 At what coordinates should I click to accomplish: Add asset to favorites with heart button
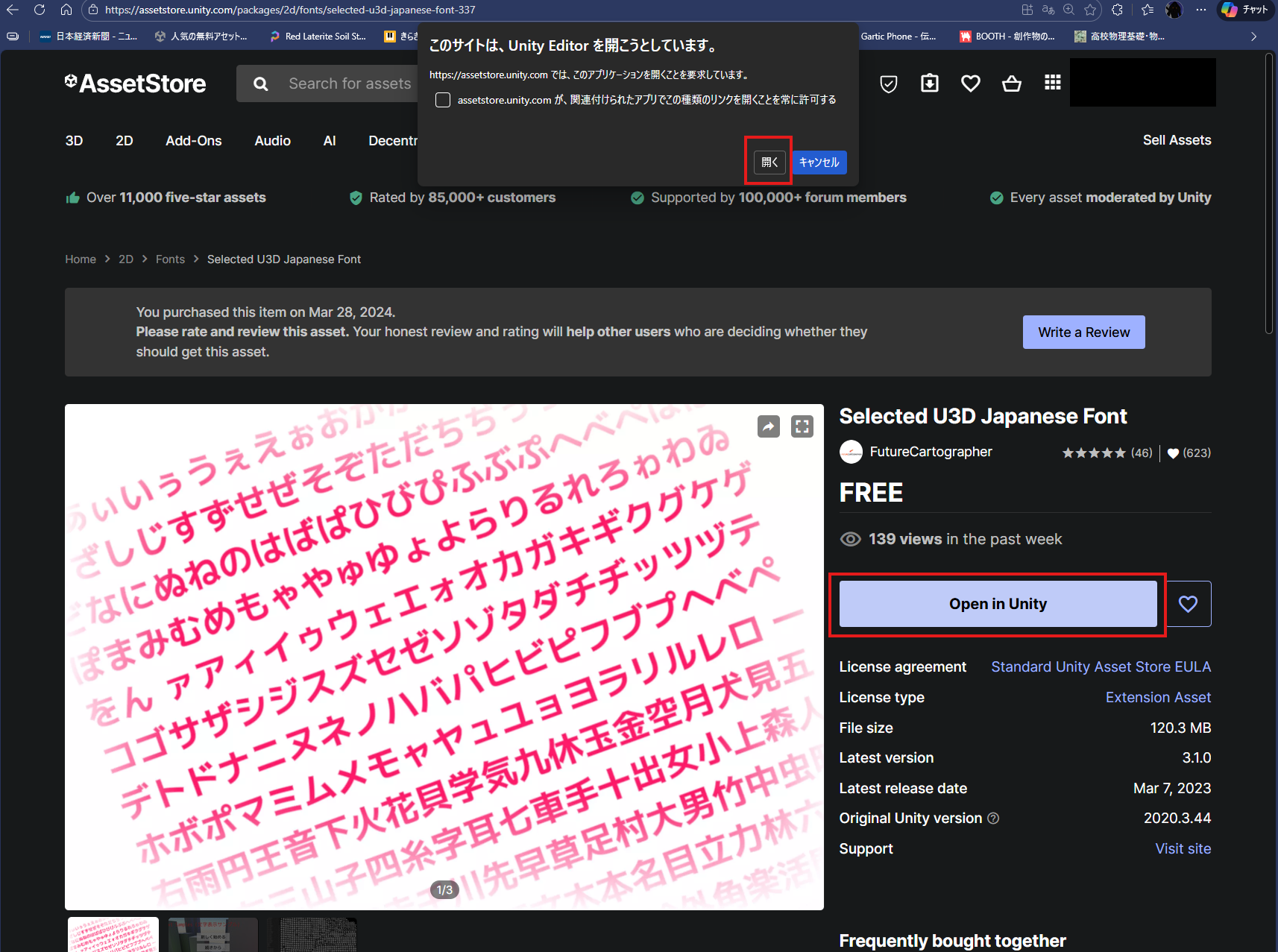1187,604
